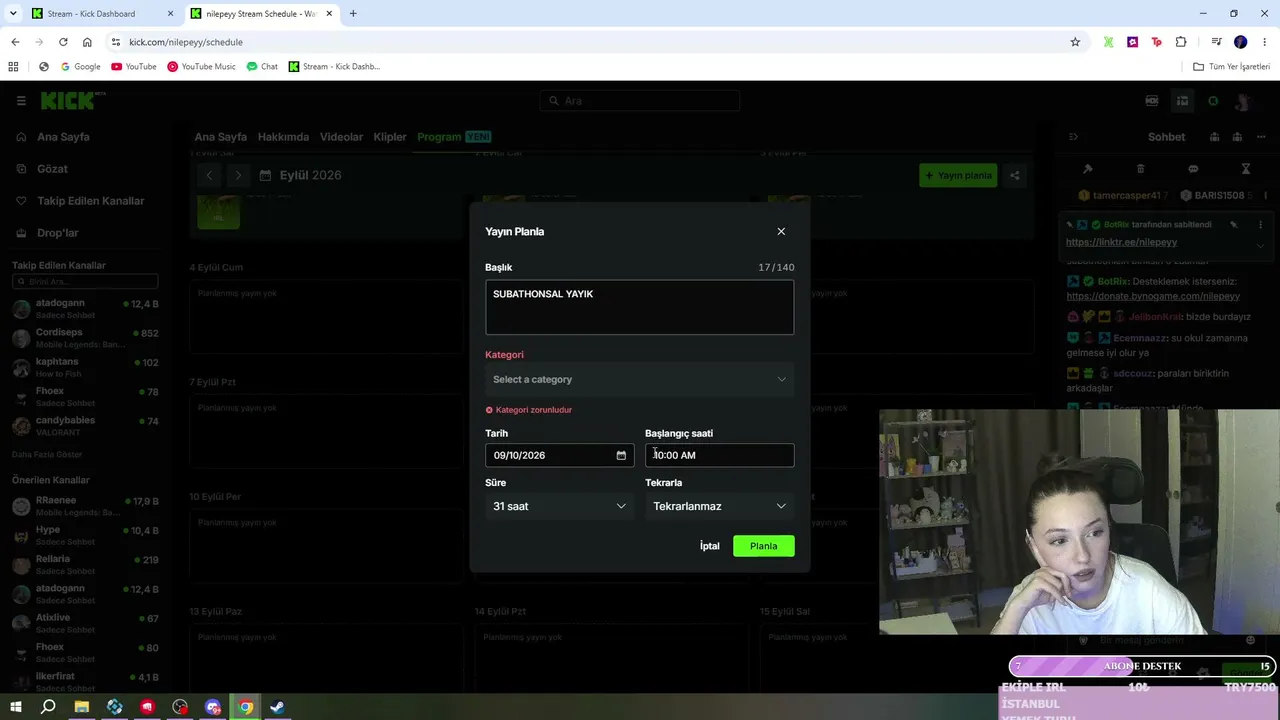This screenshot has height=720, width=1280.
Task: Open the YouTube Music bookmark
Action: (x=201, y=67)
